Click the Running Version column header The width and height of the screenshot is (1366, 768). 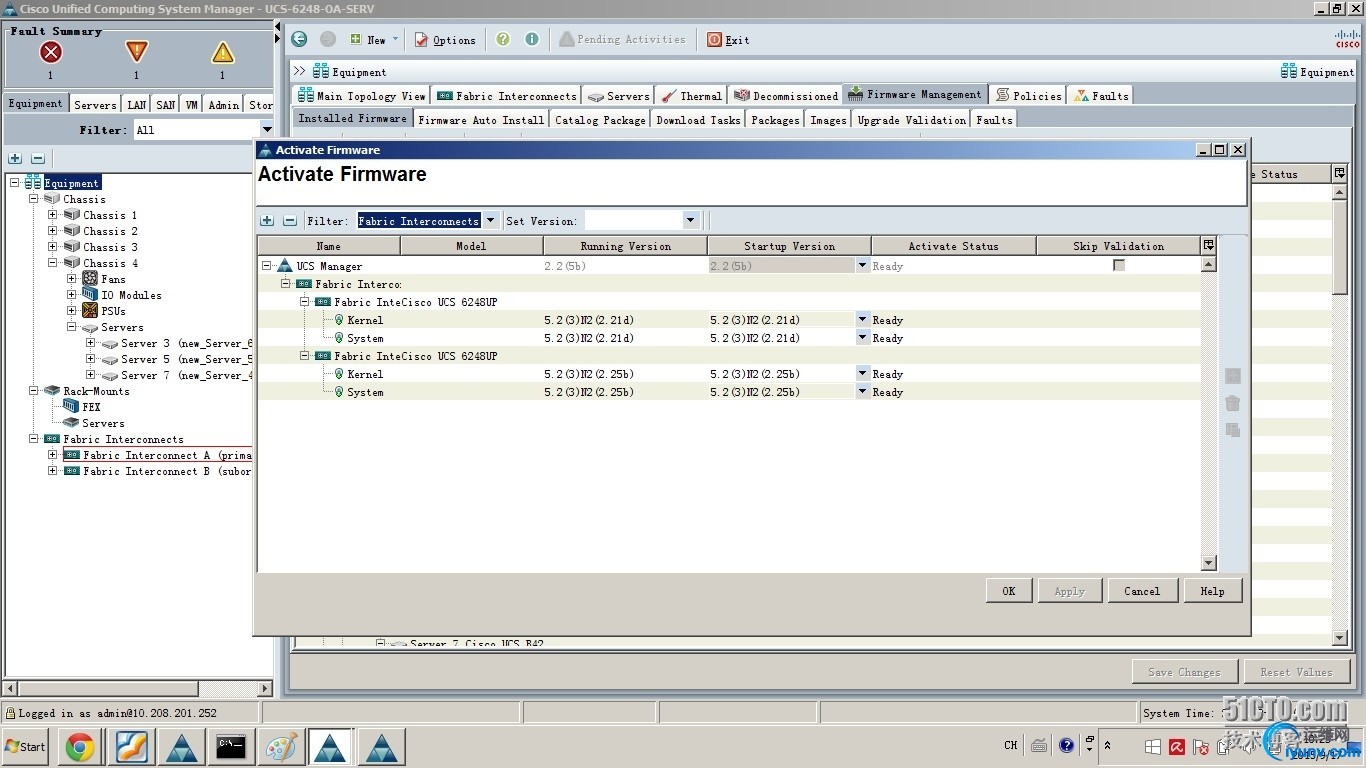click(x=626, y=246)
